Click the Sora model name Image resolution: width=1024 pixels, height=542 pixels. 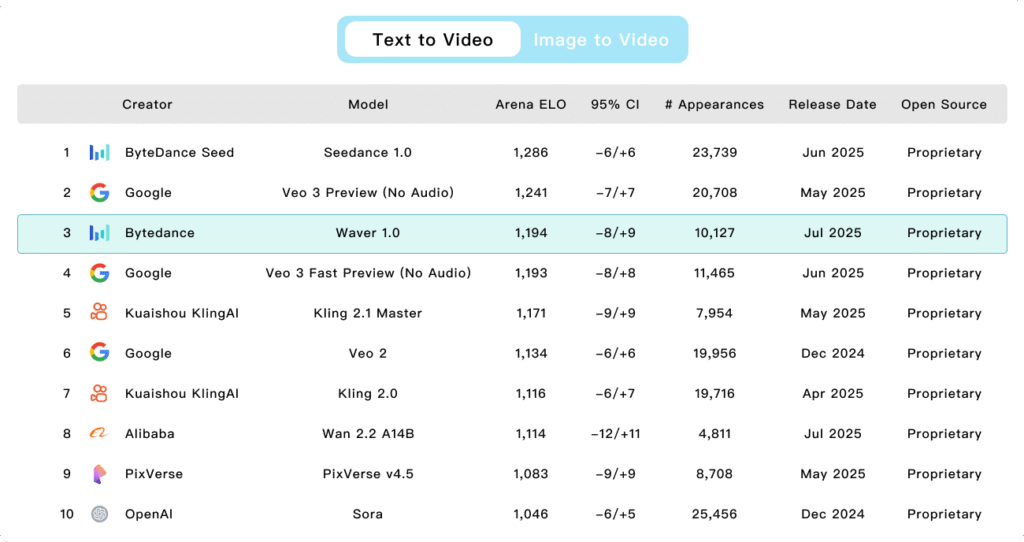(368, 514)
